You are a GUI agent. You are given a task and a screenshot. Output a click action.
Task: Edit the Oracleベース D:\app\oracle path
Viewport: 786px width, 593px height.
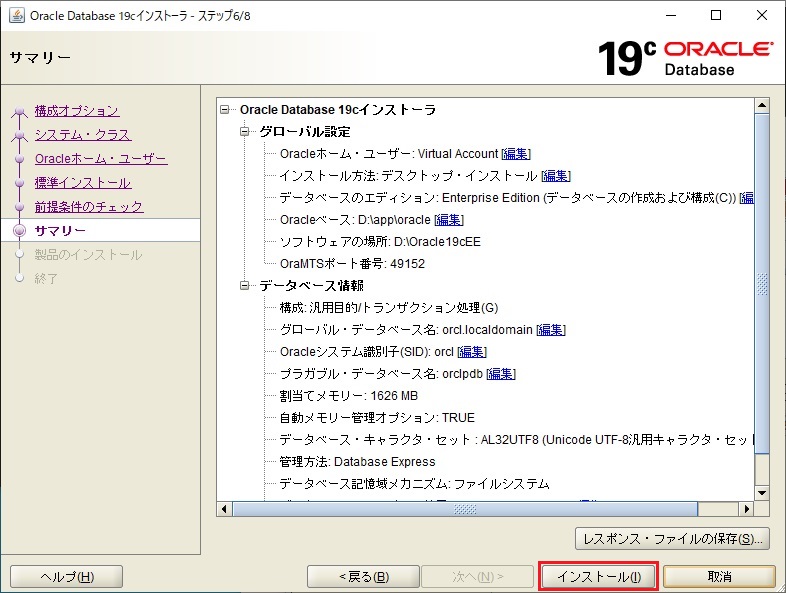click(x=449, y=220)
